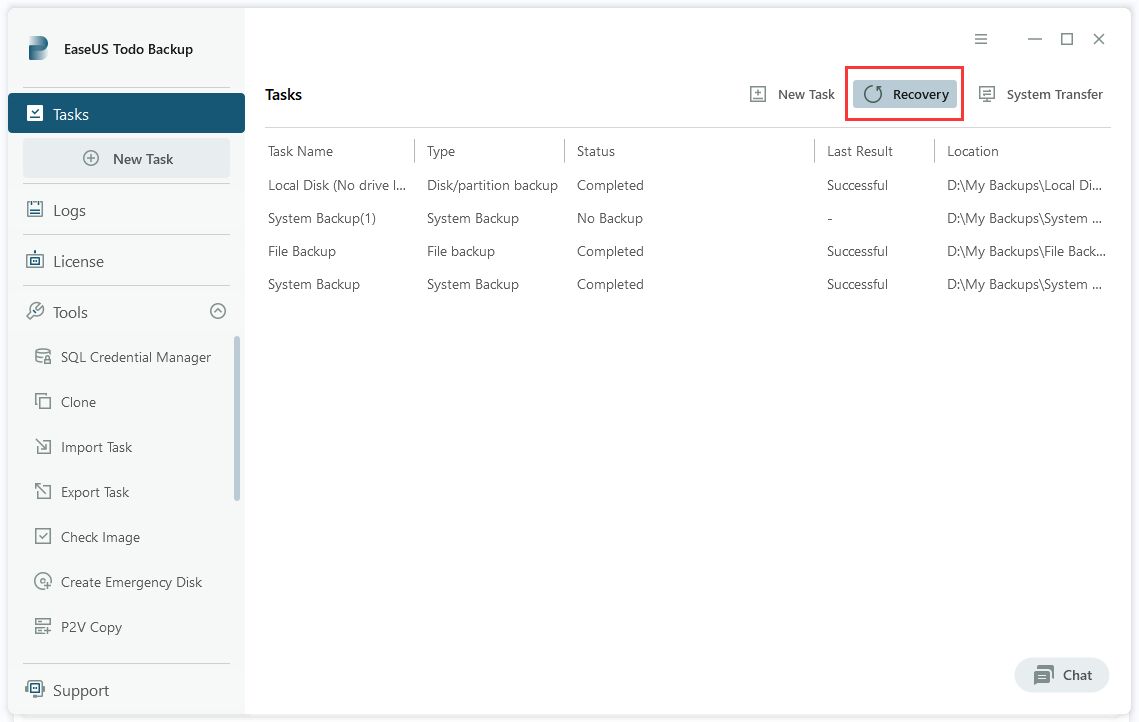Click the SQL Credential Manager icon

coord(43,357)
